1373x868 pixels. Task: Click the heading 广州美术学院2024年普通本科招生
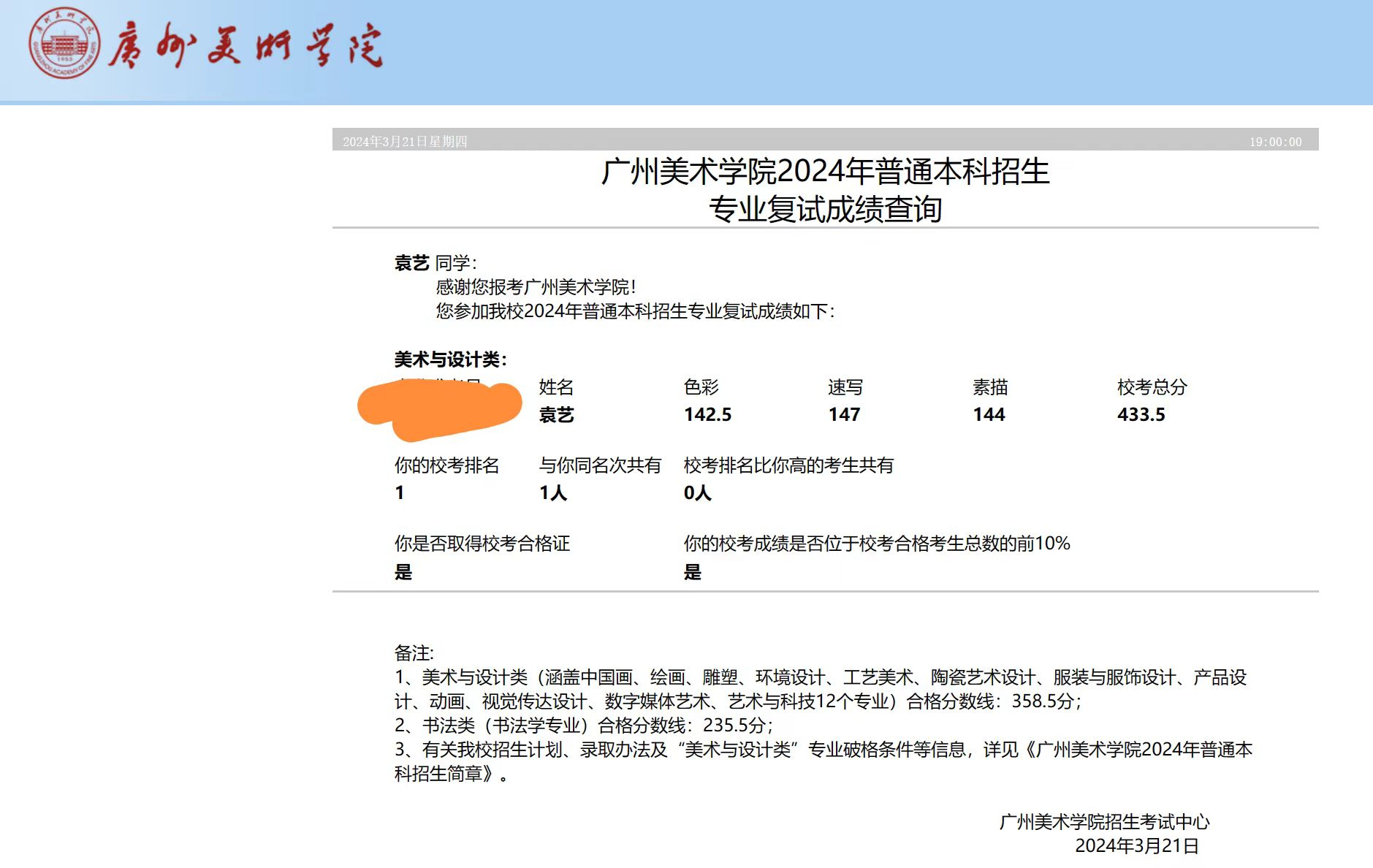825,172
